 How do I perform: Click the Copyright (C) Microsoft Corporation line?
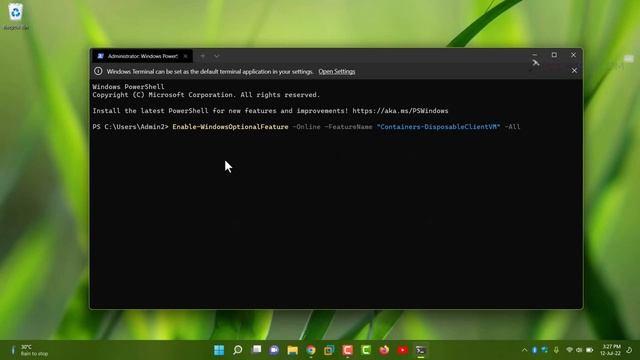coord(206,95)
